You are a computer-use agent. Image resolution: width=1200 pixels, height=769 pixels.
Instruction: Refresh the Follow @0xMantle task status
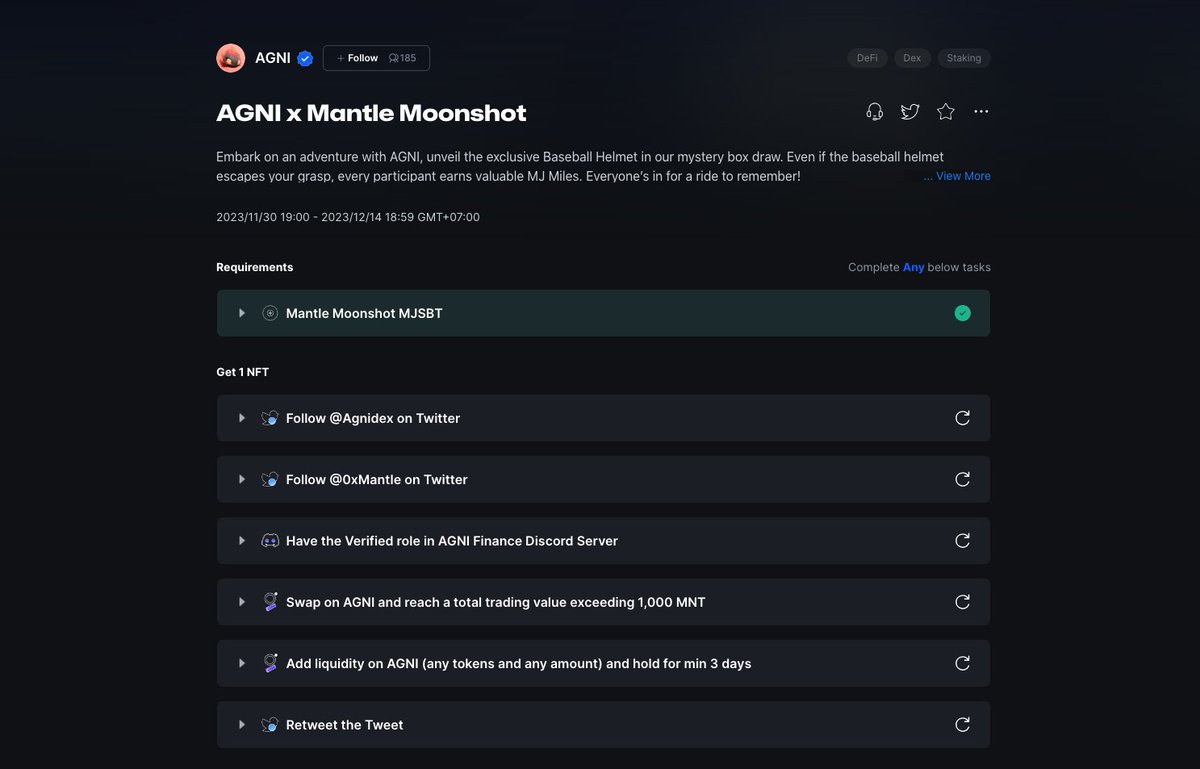pyautogui.click(x=962, y=479)
